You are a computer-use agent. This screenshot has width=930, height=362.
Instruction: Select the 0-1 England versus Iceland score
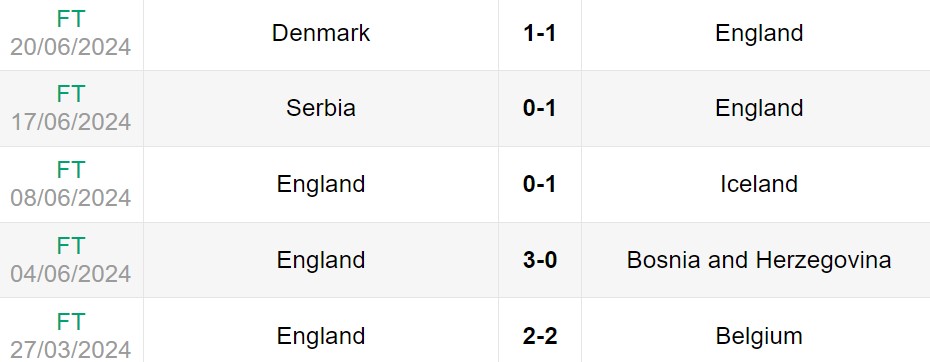[x=540, y=184]
